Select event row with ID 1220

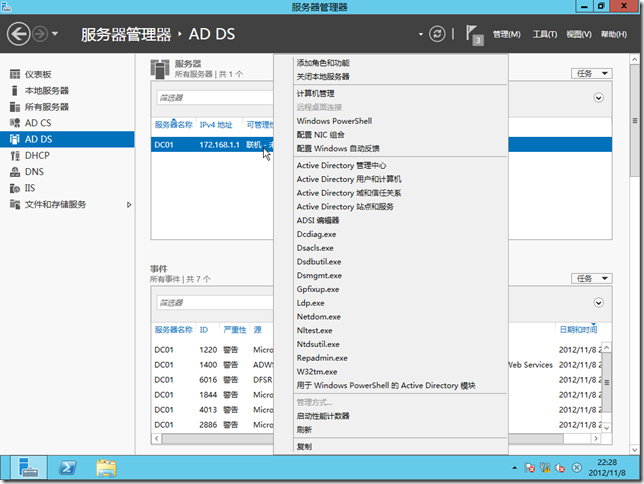pos(212,350)
